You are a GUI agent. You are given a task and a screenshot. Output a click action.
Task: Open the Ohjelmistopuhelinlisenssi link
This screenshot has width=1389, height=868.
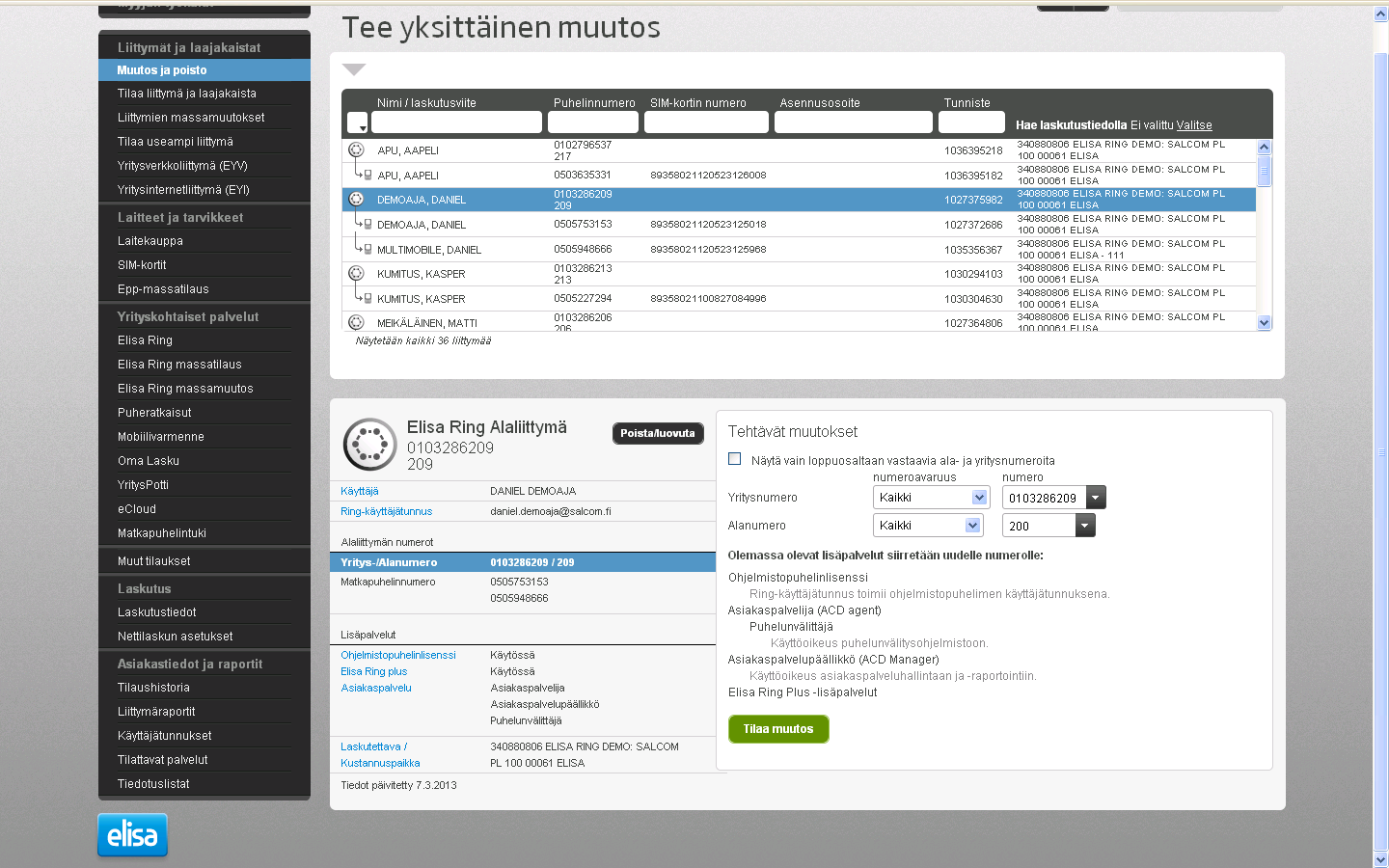398,655
